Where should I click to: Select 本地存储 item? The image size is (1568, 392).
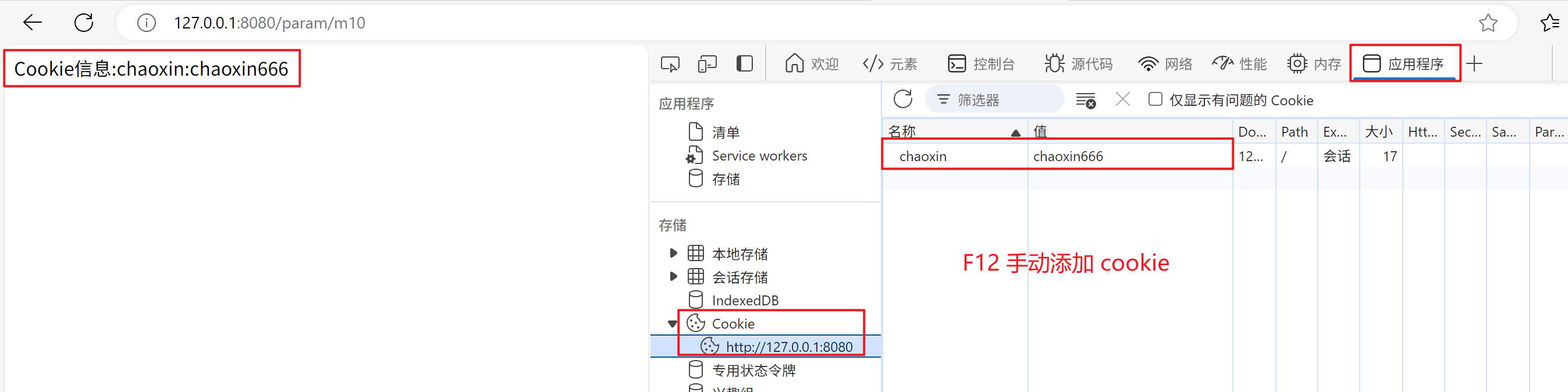739,254
